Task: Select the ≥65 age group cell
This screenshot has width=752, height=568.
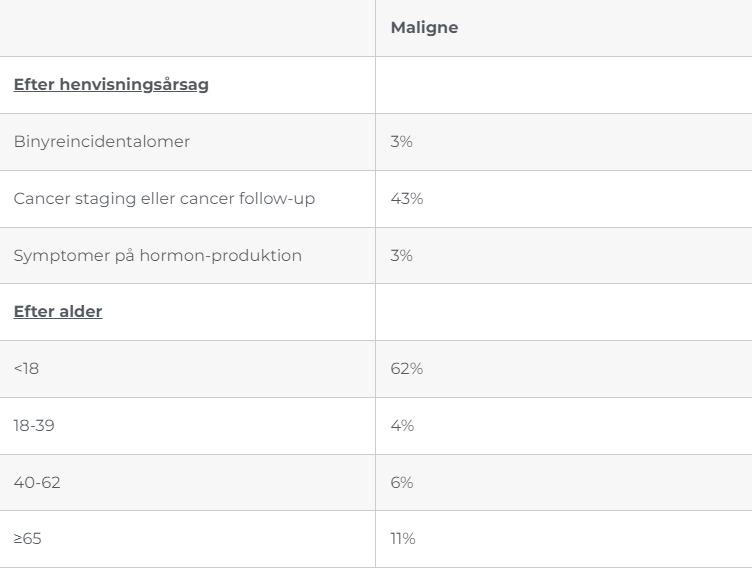Action: 27,539
